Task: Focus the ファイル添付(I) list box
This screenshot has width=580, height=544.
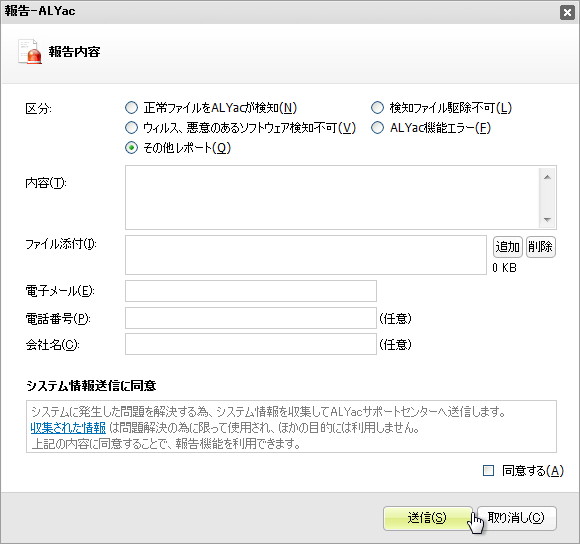Action: click(x=306, y=255)
